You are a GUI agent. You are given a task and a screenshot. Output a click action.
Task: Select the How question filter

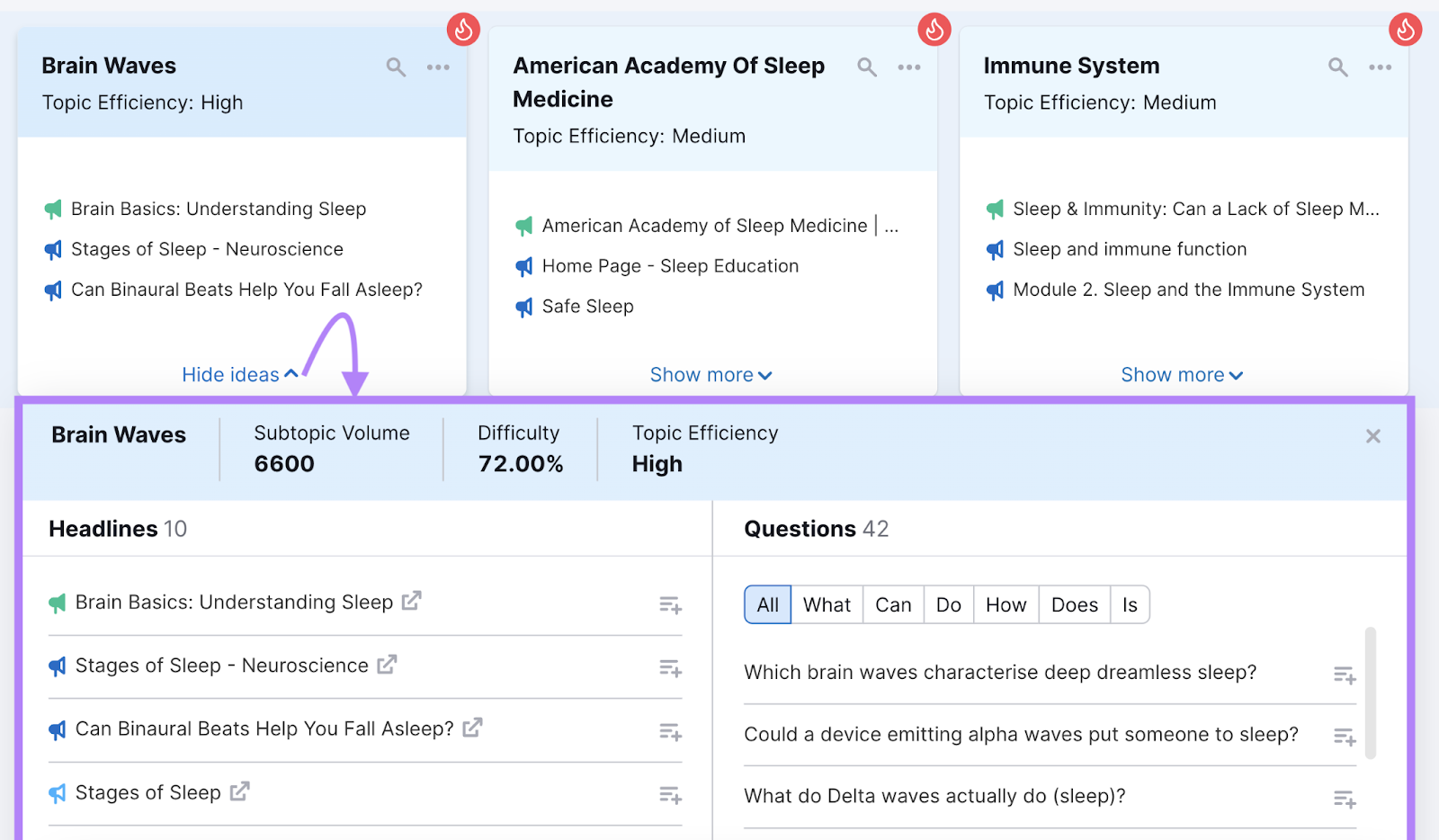[1006, 604]
